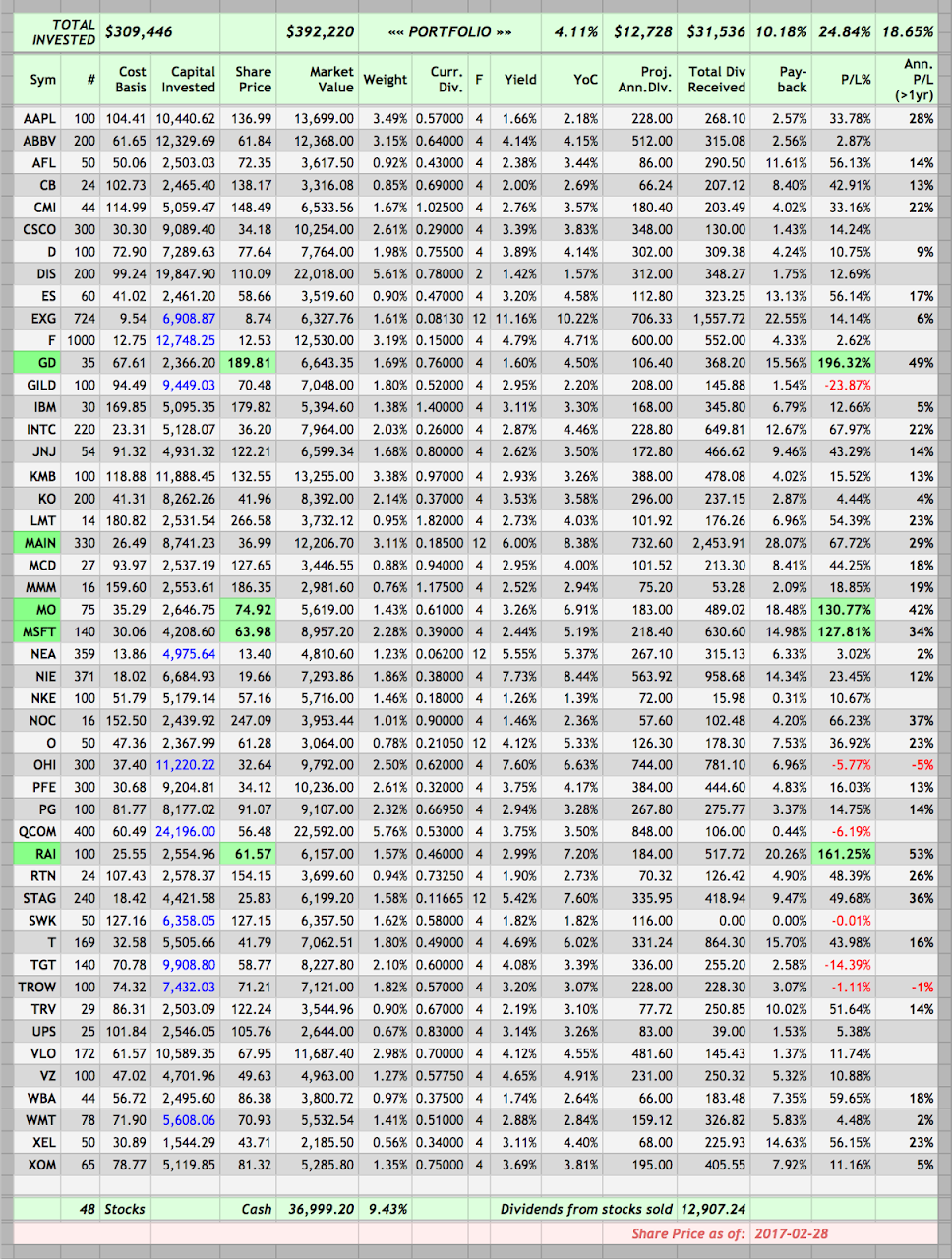
Task: Click the Sym column header
Action: 42,79
